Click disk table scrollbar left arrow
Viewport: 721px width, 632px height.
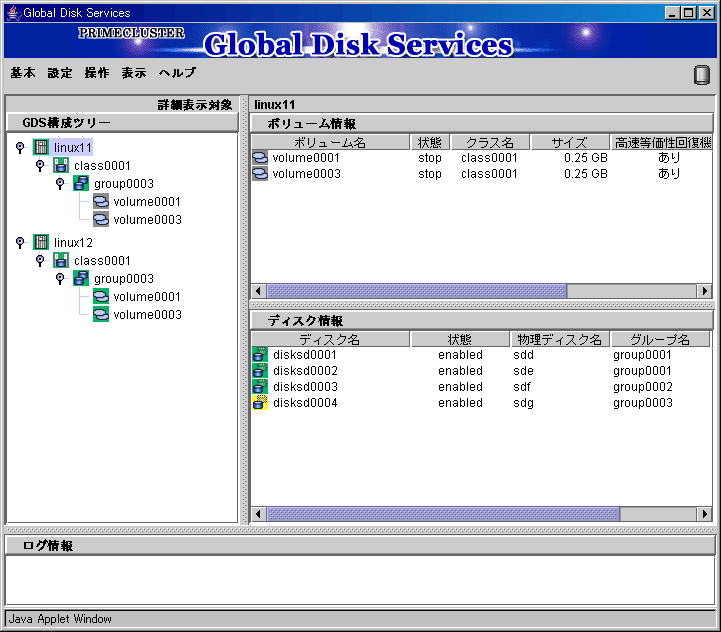pos(258,514)
